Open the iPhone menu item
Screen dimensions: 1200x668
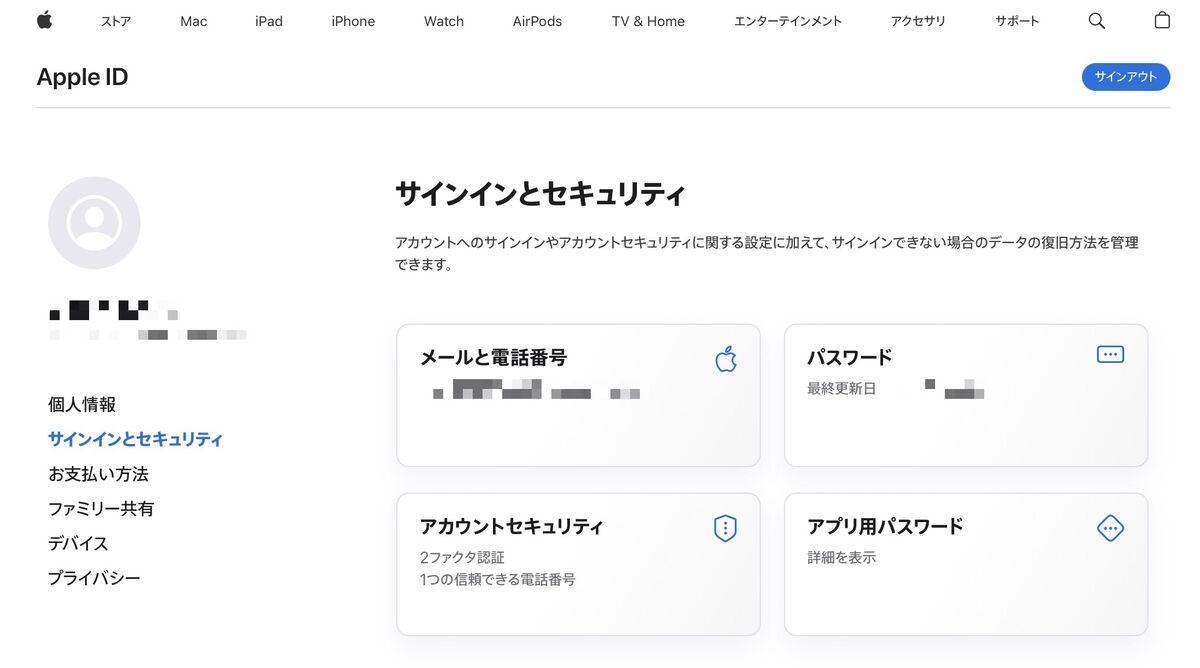point(353,21)
